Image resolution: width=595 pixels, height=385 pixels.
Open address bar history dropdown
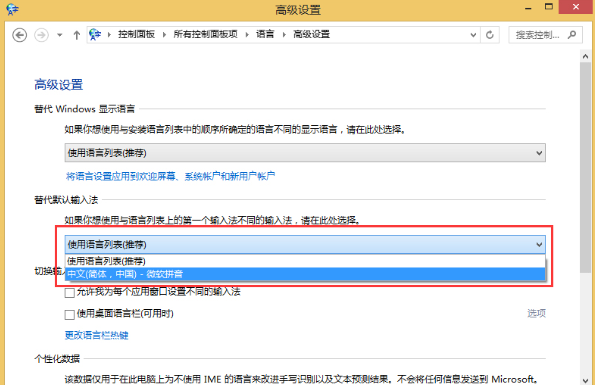[473, 35]
